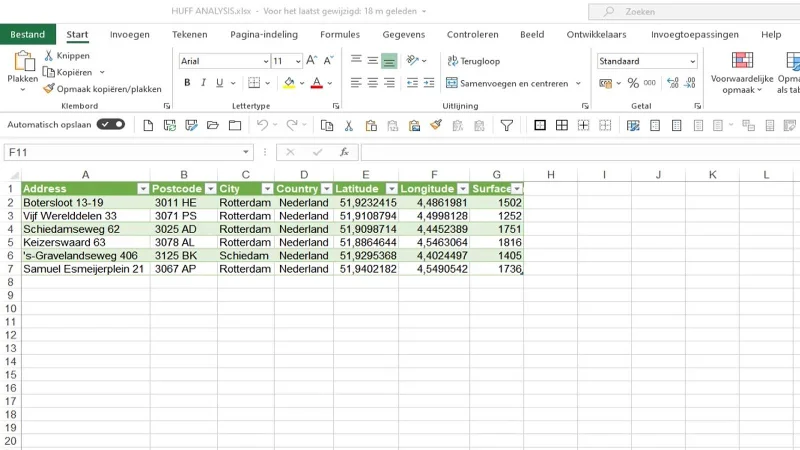
Task: Activate Opmaak kopiëren/plakken format painter
Action: point(103,89)
